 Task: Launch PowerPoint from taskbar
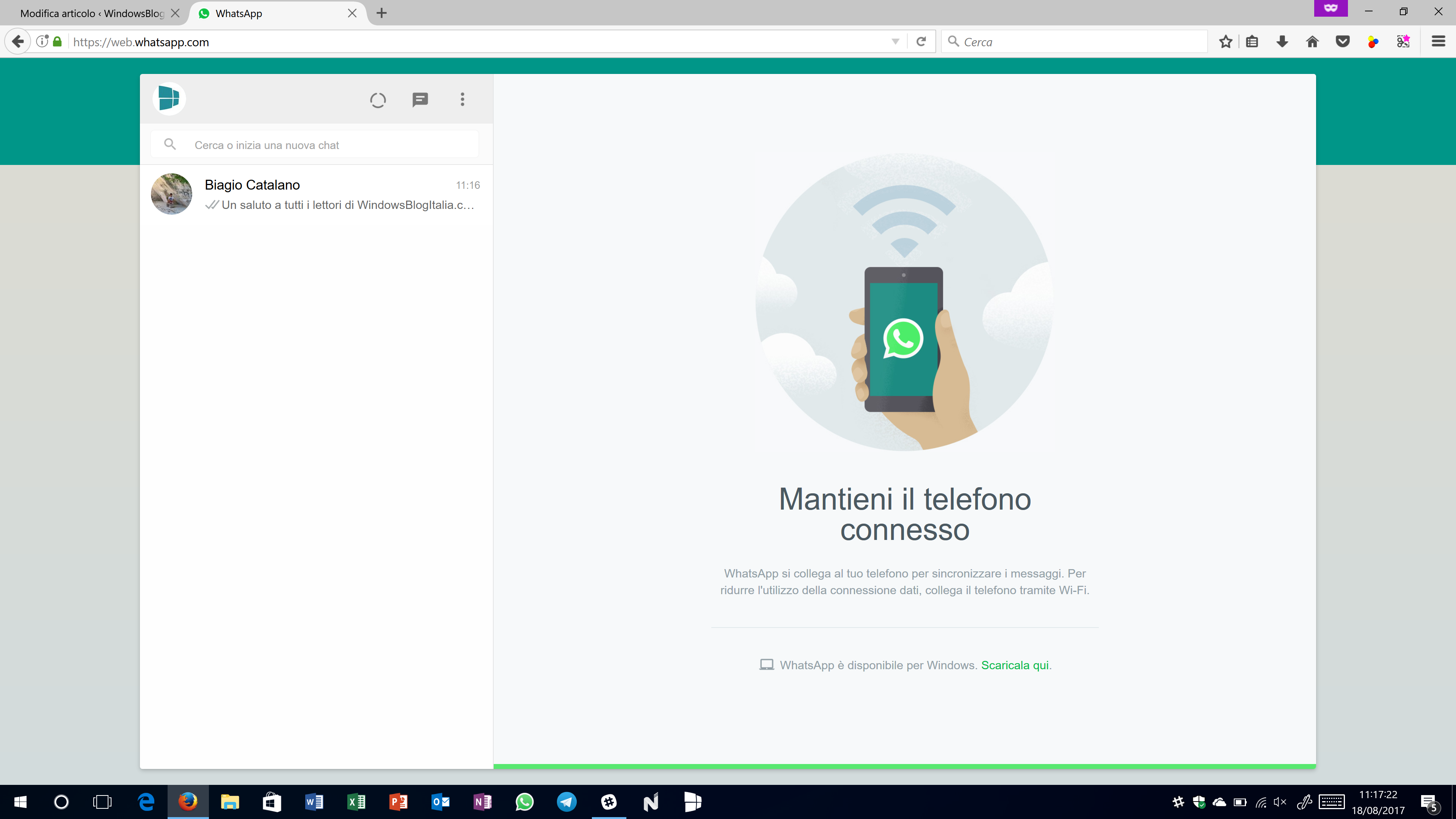coord(398,802)
